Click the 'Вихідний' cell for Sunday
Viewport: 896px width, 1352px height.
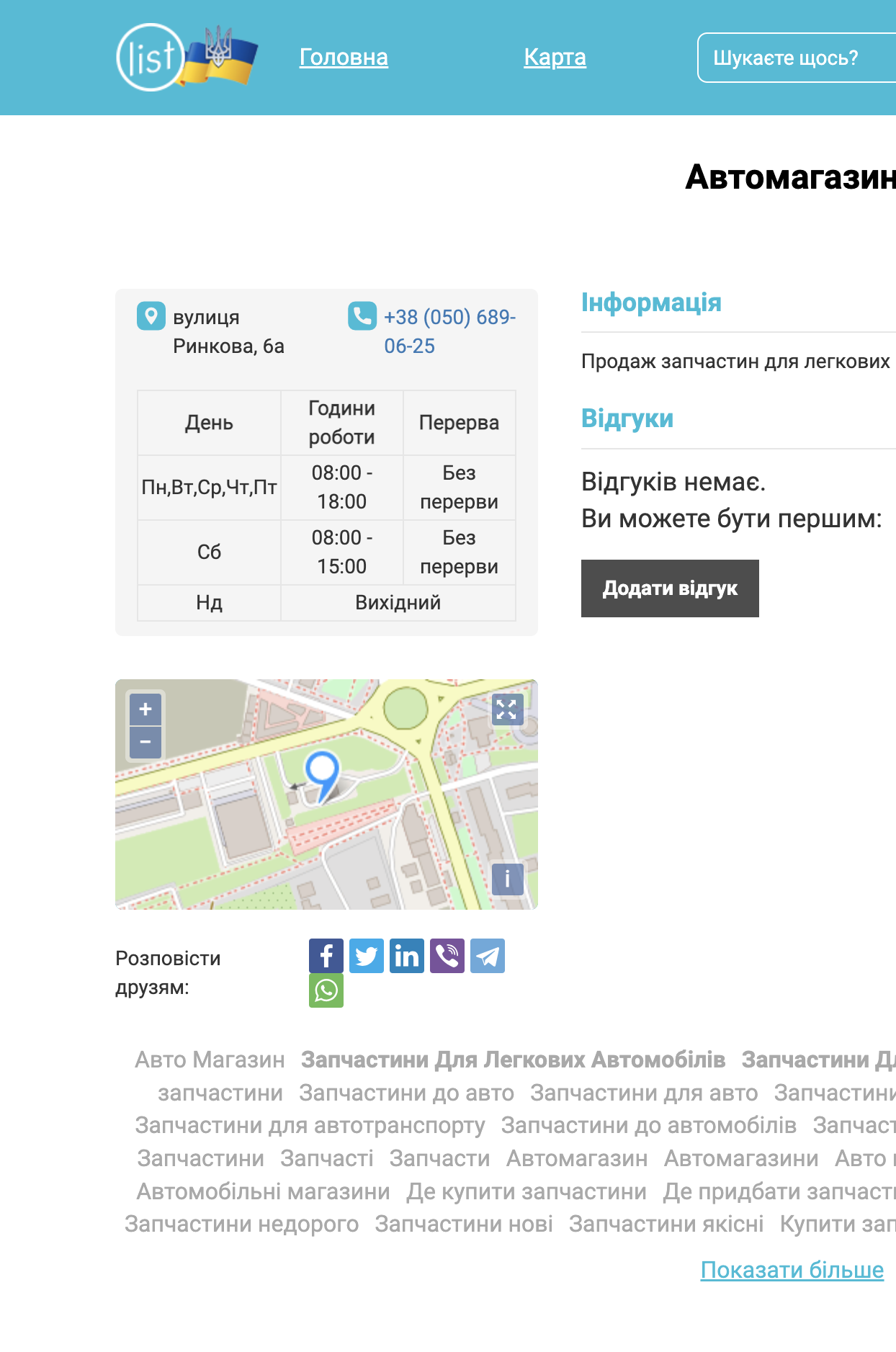pyautogui.click(x=398, y=603)
